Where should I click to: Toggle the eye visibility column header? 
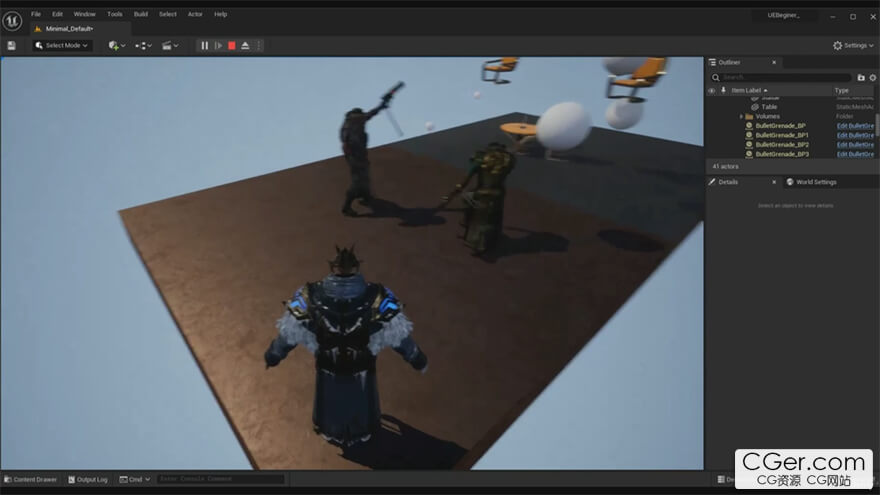coord(712,90)
